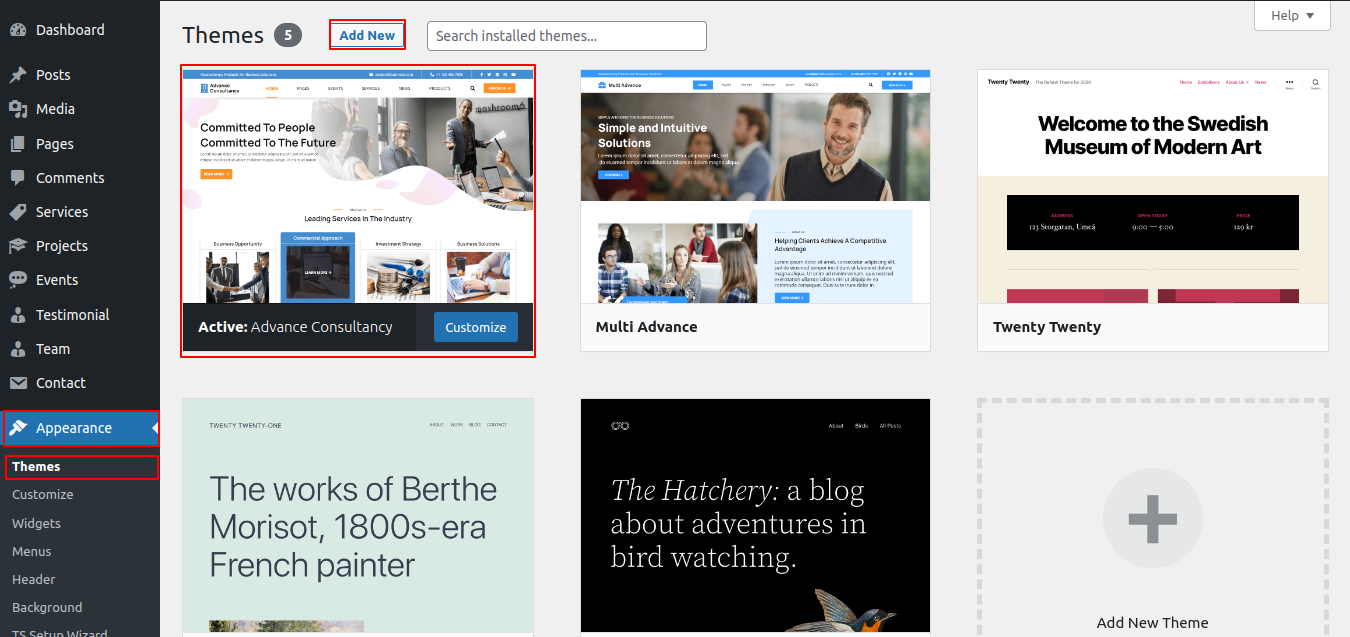Click the Dashboard gauge icon

coord(18,30)
